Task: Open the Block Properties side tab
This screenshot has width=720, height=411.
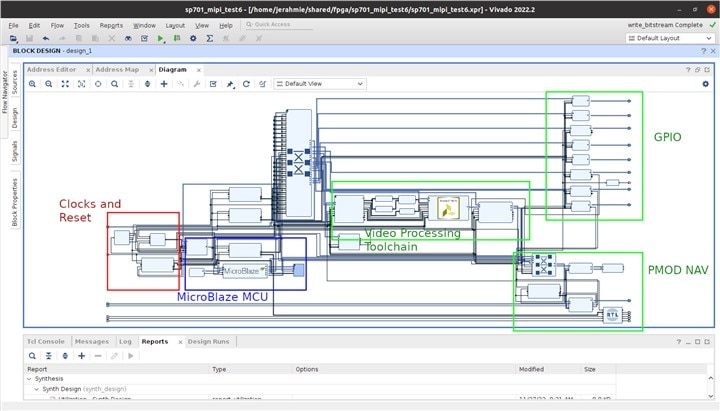Action: (x=15, y=202)
